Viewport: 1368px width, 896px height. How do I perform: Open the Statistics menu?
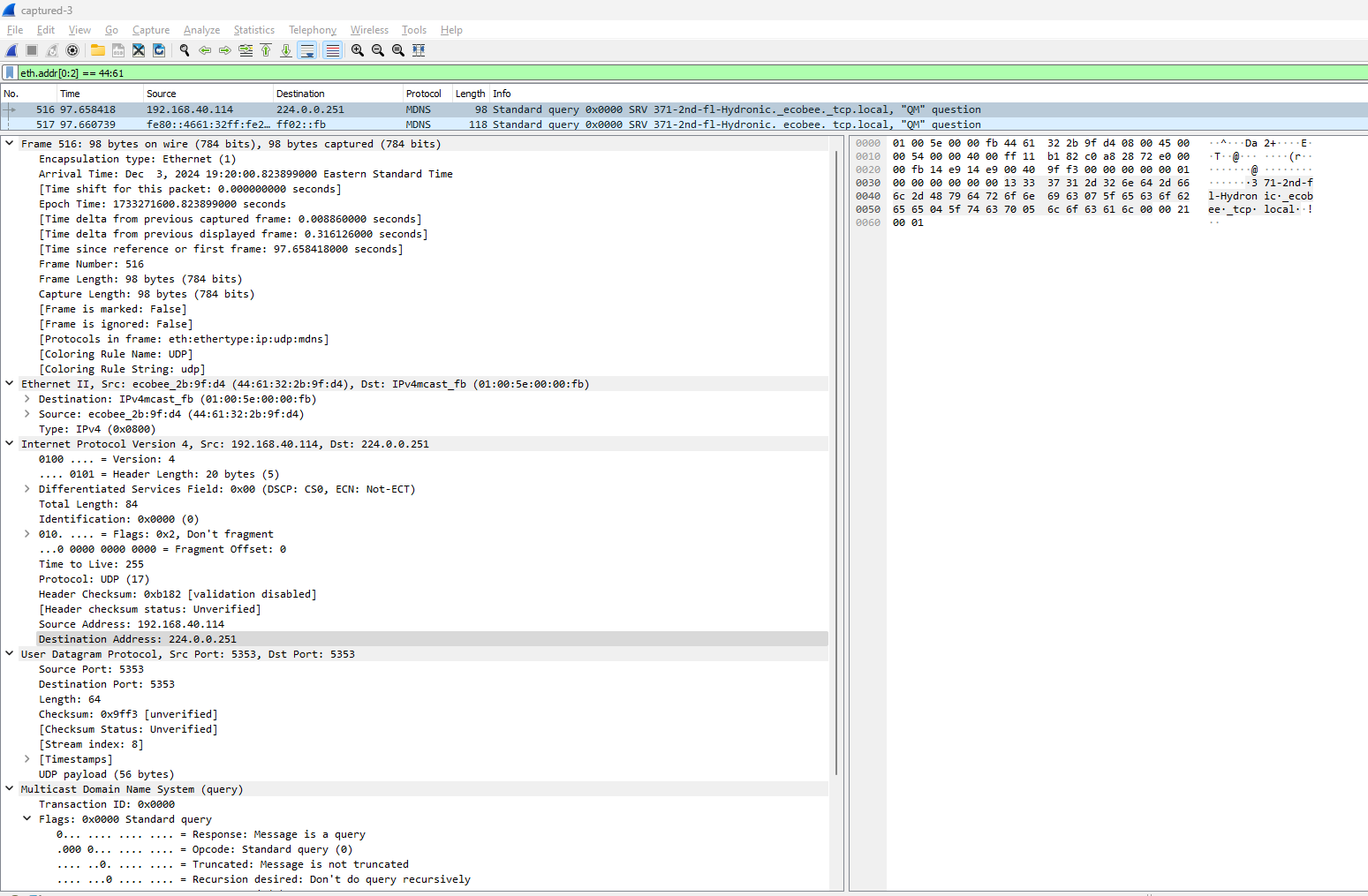(253, 29)
